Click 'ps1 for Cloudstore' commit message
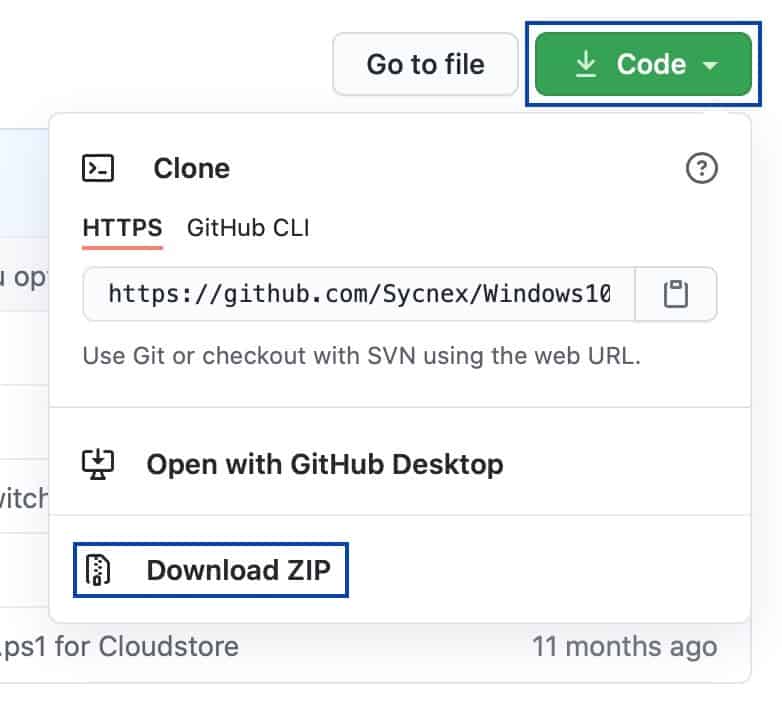The image size is (782, 708). [119, 647]
